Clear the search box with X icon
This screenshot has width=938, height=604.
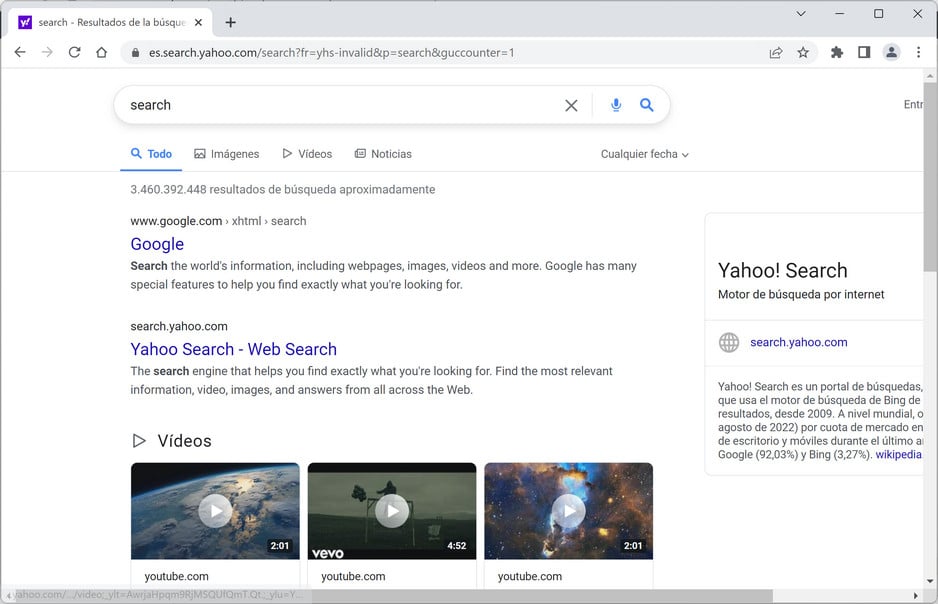click(x=571, y=105)
